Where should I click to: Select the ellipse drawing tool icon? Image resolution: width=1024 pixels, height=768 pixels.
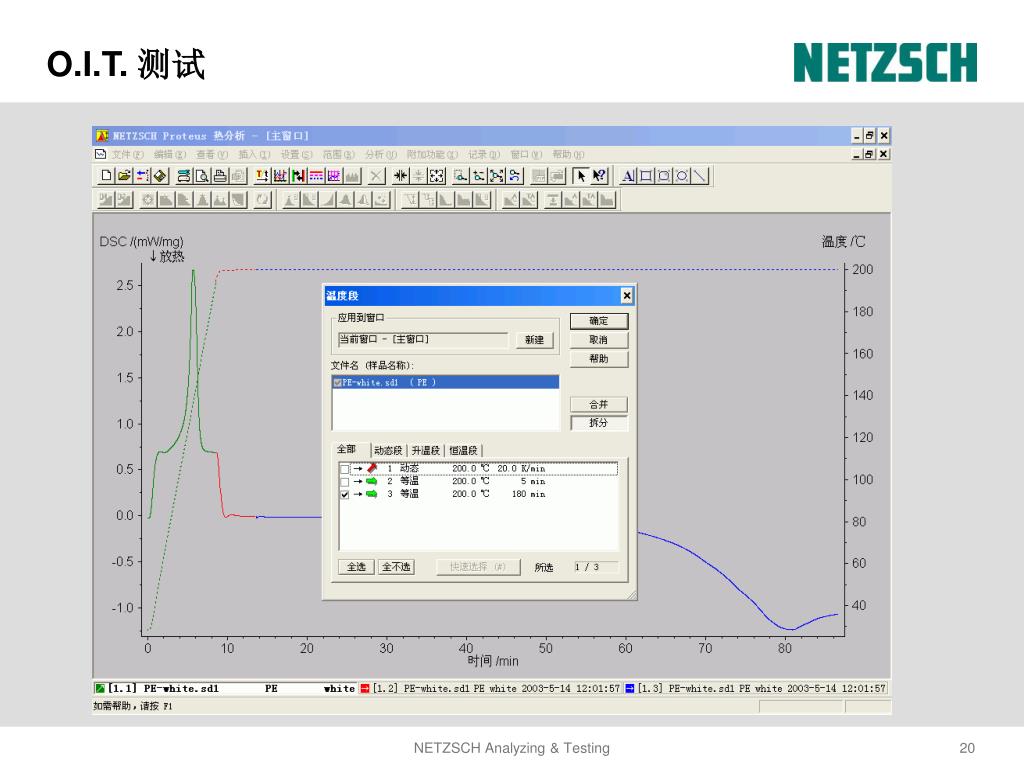click(x=682, y=176)
